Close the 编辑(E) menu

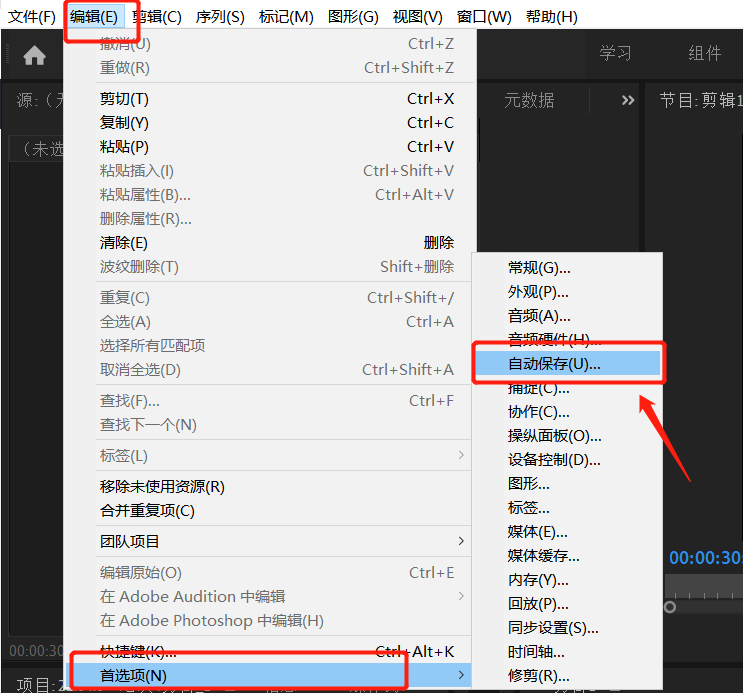(x=94, y=17)
